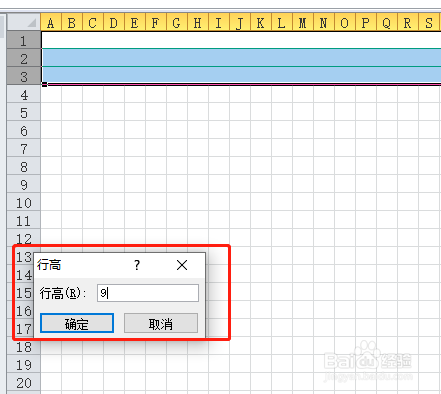The height and width of the screenshot is (394, 441).
Task: Click the 取消 button in row height dialog
Action: coord(161,323)
